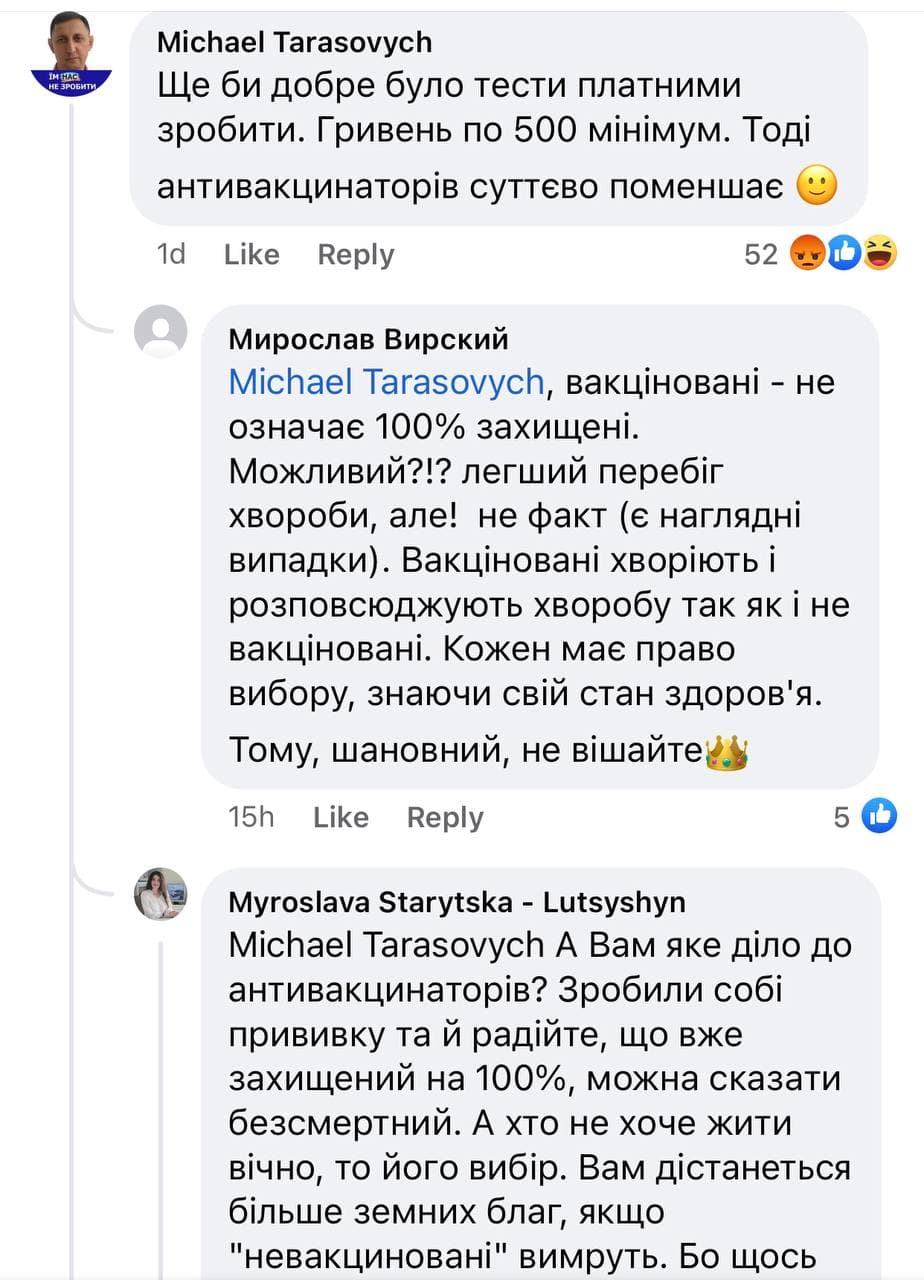Open the blue Michael Tarasovych mention link
The height and width of the screenshot is (1280, 924).
point(386,382)
